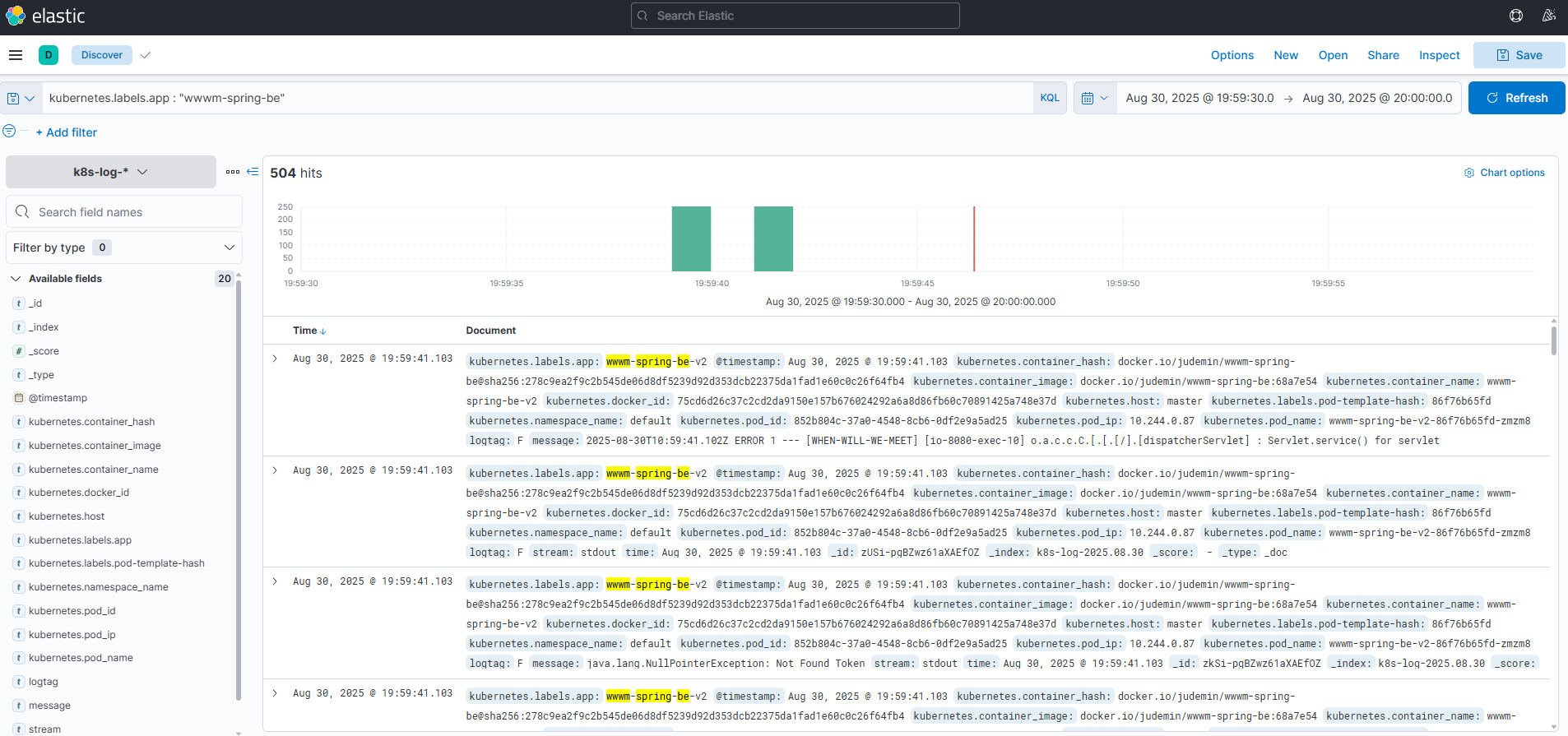
Task: Select the _type field
Action: [41, 375]
